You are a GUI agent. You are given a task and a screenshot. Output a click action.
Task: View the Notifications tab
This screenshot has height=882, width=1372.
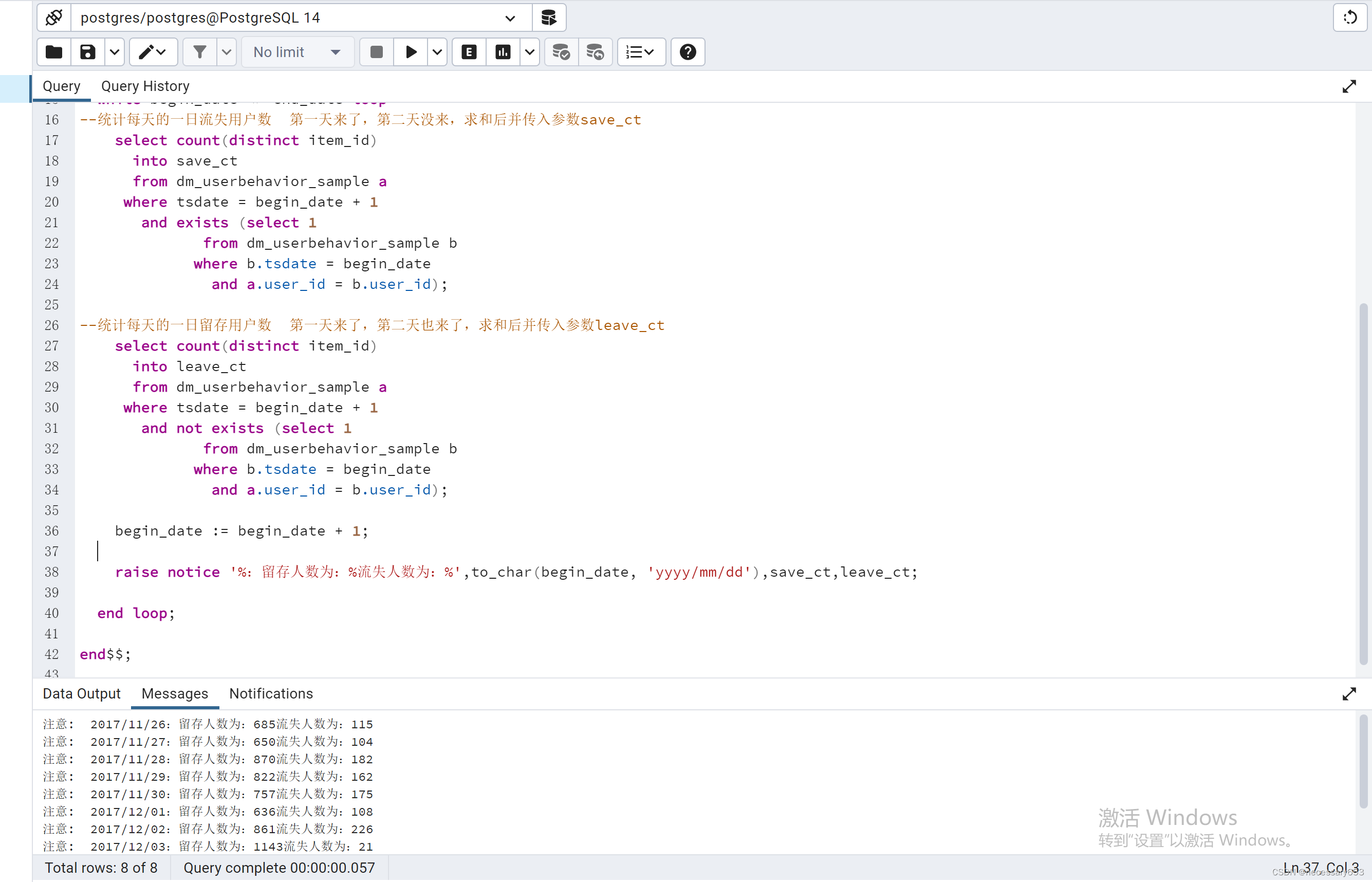270,693
